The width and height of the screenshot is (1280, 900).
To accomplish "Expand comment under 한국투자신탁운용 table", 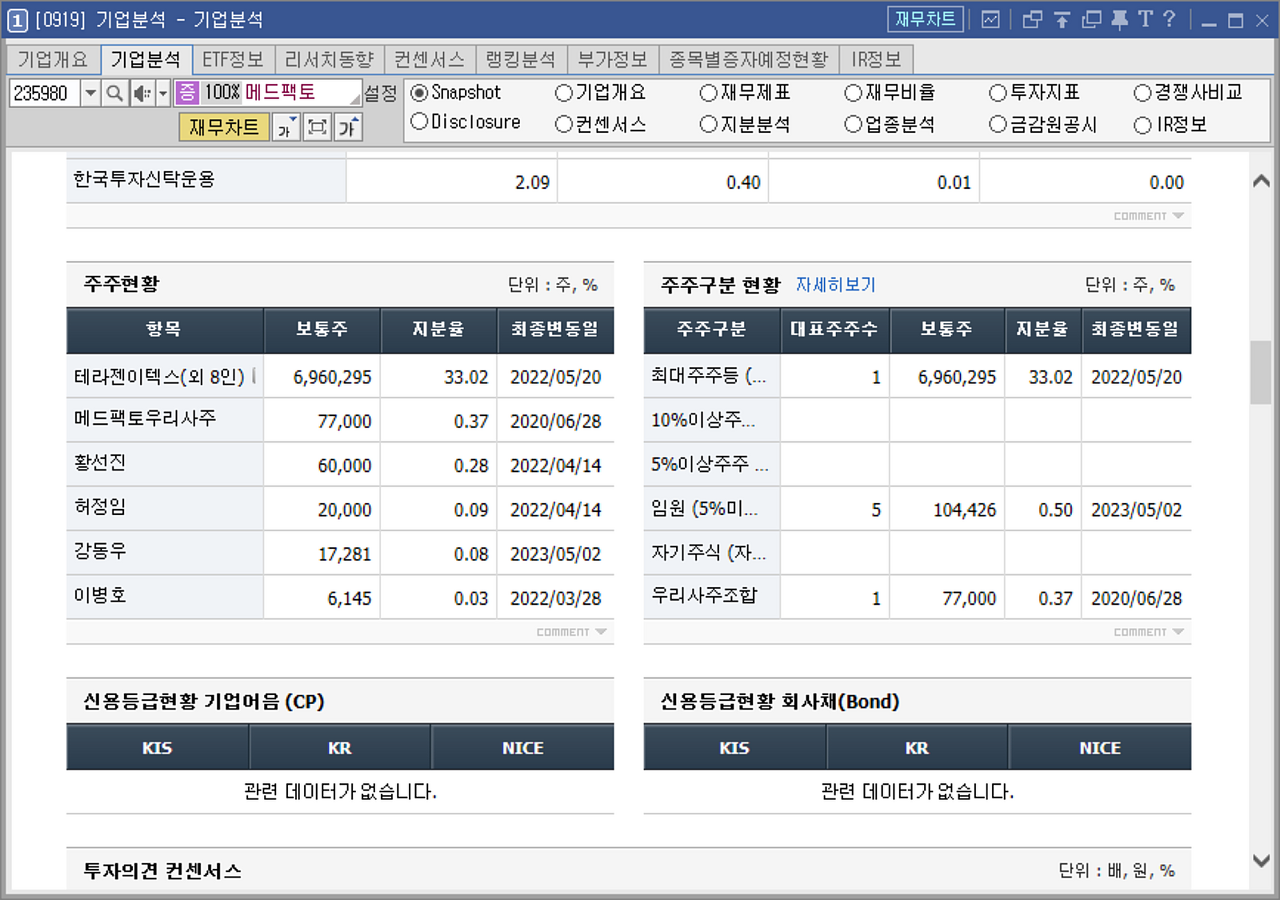I will pyautogui.click(x=1148, y=216).
